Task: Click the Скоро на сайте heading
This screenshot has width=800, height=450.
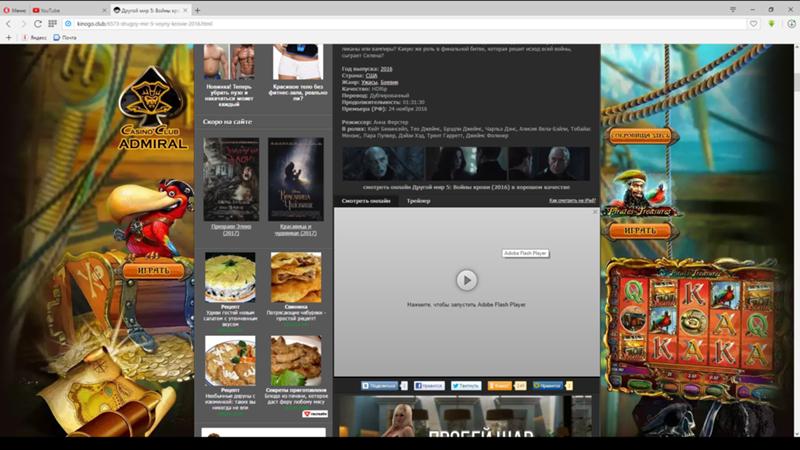Action: (227, 122)
